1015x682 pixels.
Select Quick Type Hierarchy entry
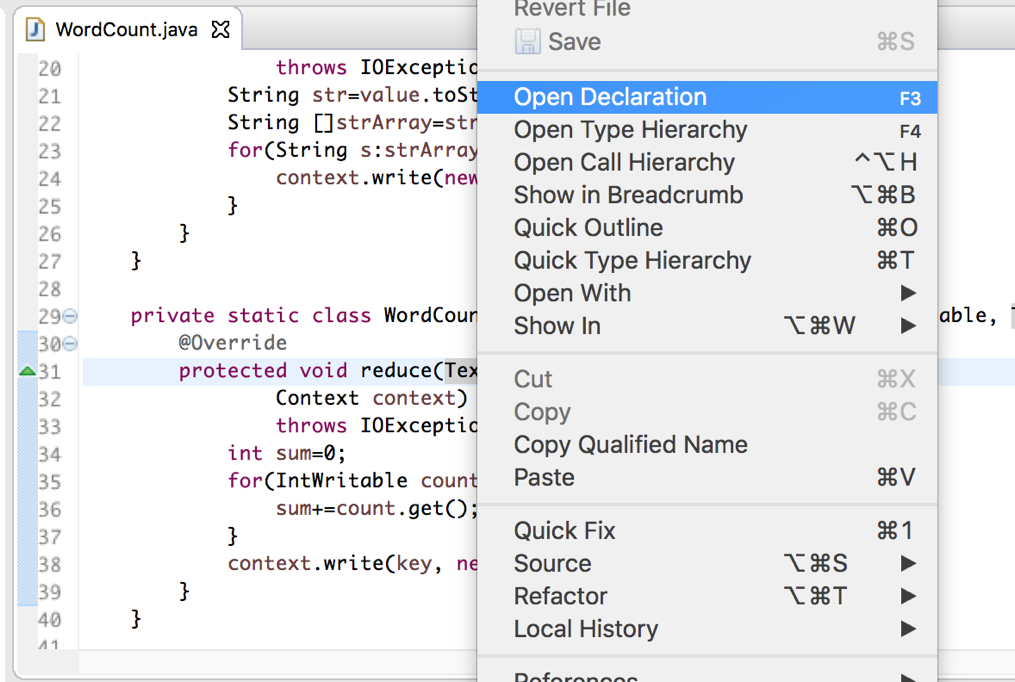click(x=707, y=261)
